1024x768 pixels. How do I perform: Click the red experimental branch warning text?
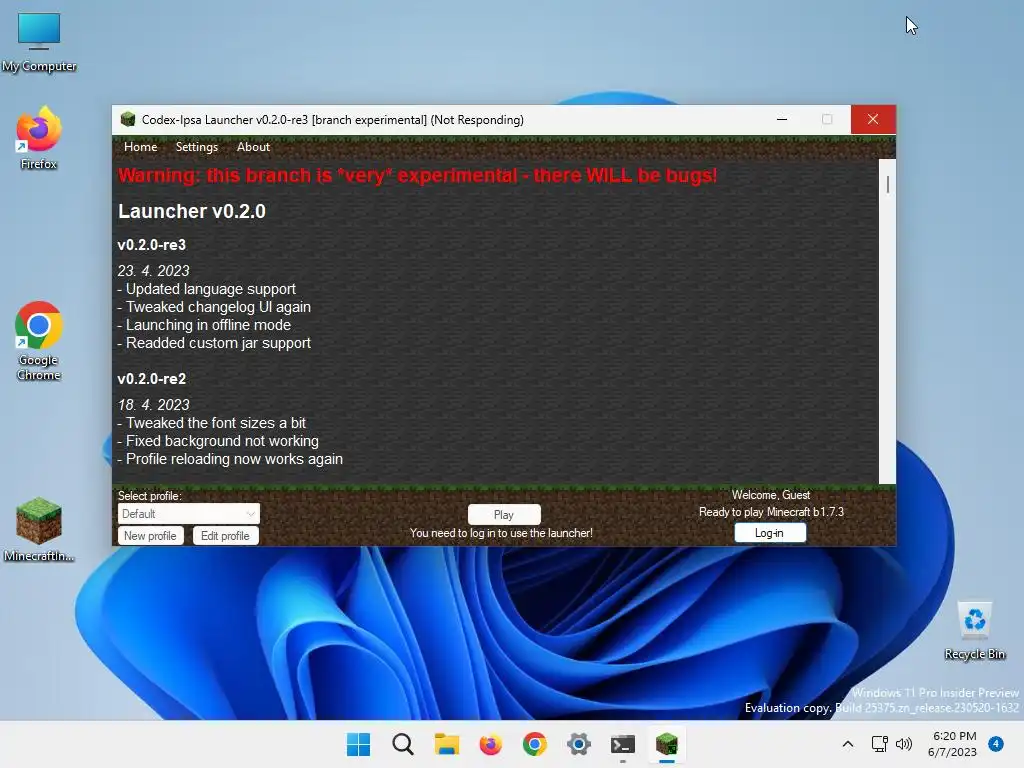[x=418, y=176]
